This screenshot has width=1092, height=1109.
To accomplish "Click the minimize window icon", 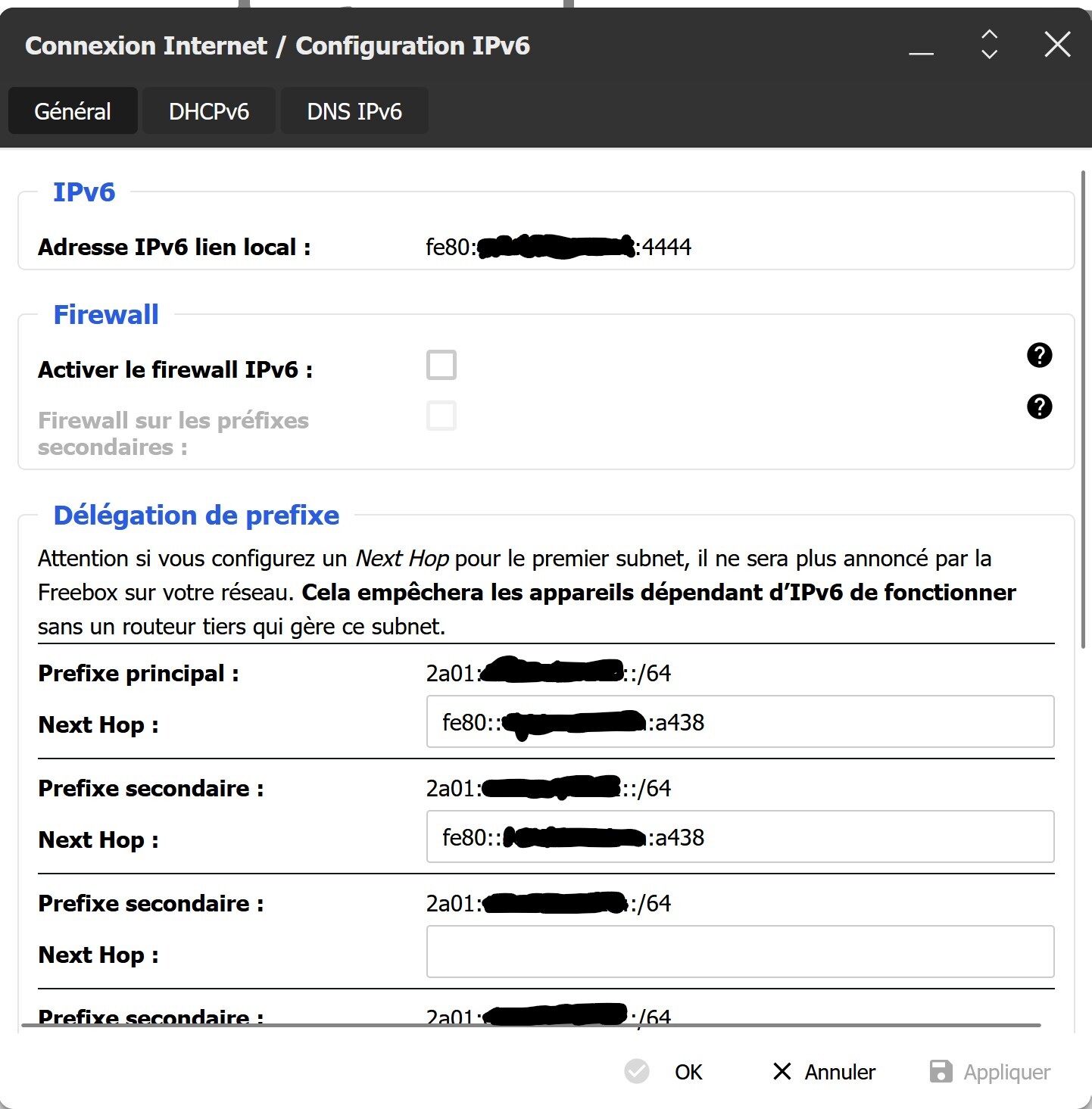I will pyautogui.click(x=921, y=52).
